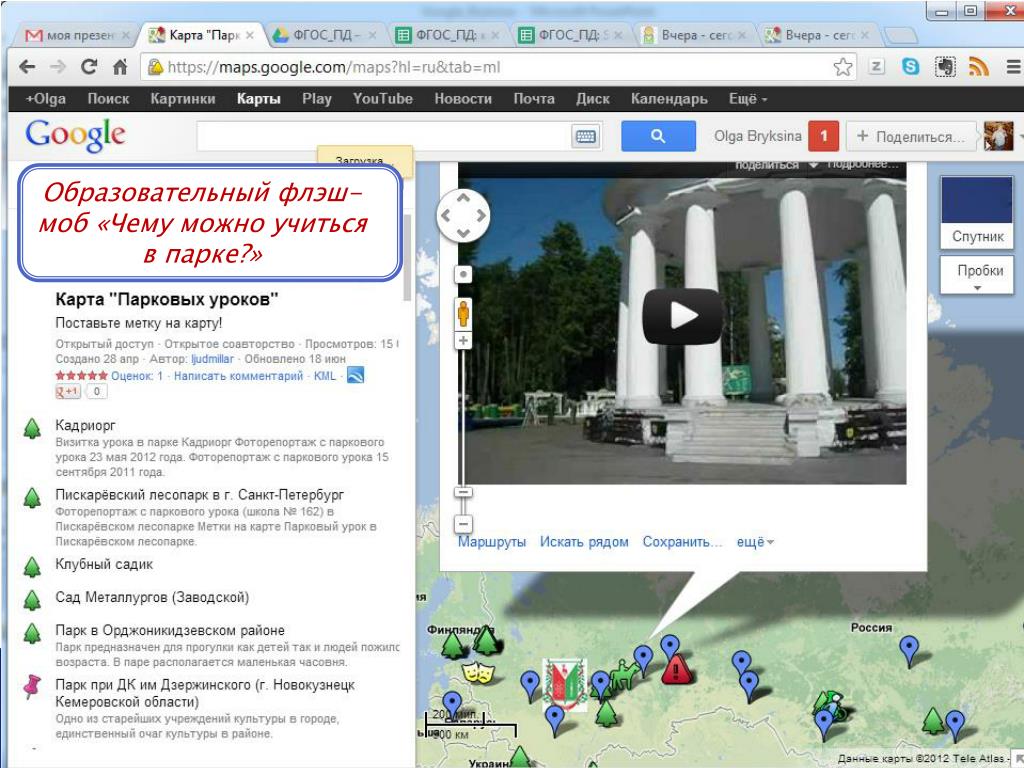The image size is (1024, 768).
Task: Switch the map to Спутник satellite view
Action: pos(976,212)
